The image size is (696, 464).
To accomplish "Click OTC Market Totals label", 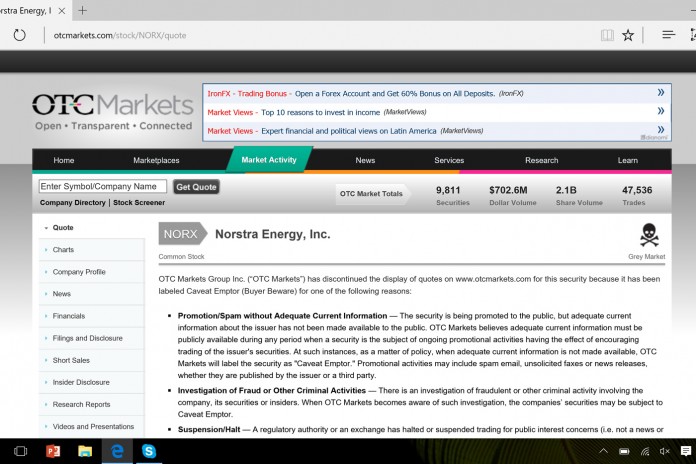I will coord(371,194).
